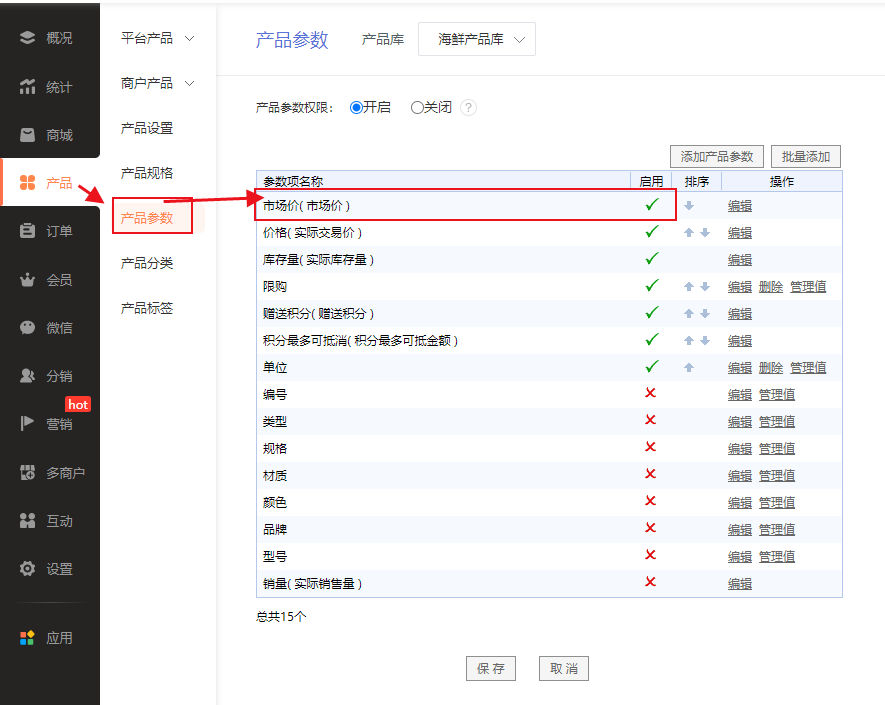Delete the 单位 parameter

click(x=770, y=367)
